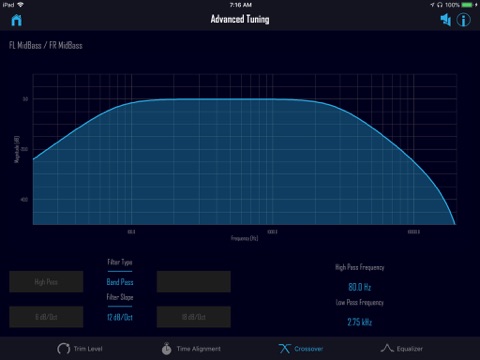Select the blank filter type box
Viewport: 480px width, 360px height.
click(194, 282)
